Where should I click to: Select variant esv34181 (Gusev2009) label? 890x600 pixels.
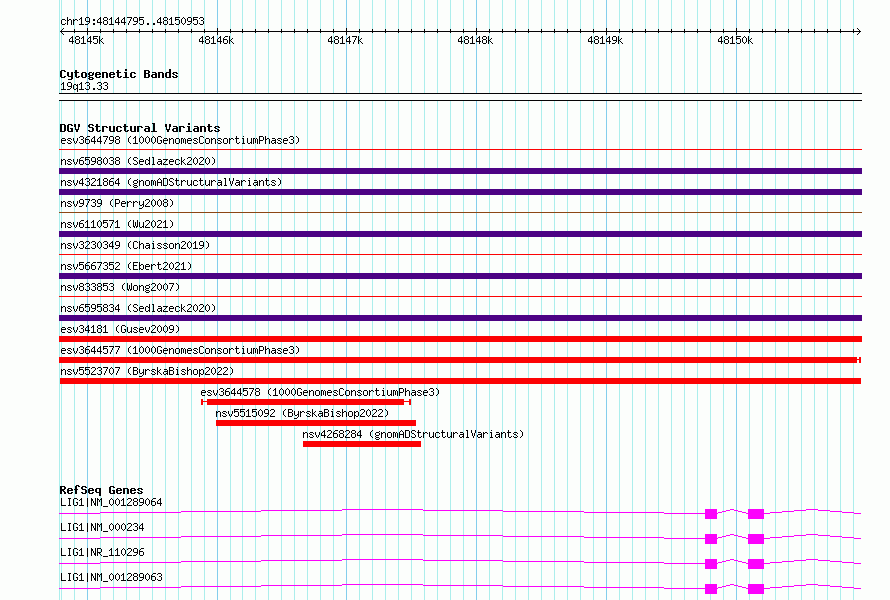click(x=120, y=329)
